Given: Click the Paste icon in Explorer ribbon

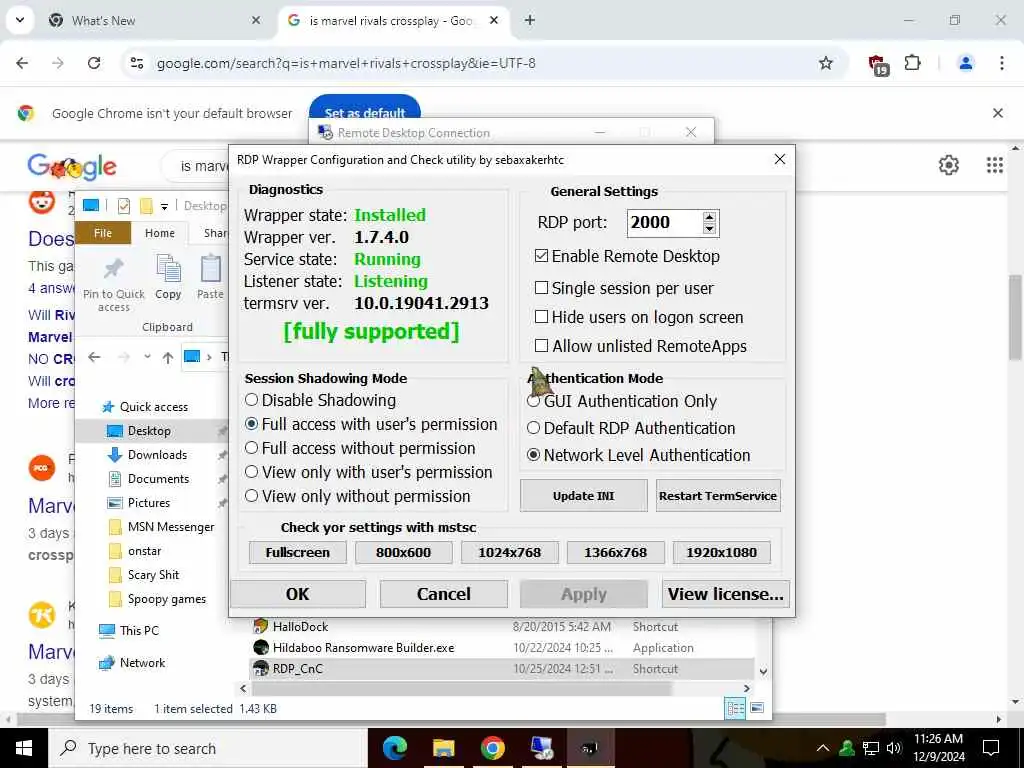Looking at the screenshot, I should 210,268.
